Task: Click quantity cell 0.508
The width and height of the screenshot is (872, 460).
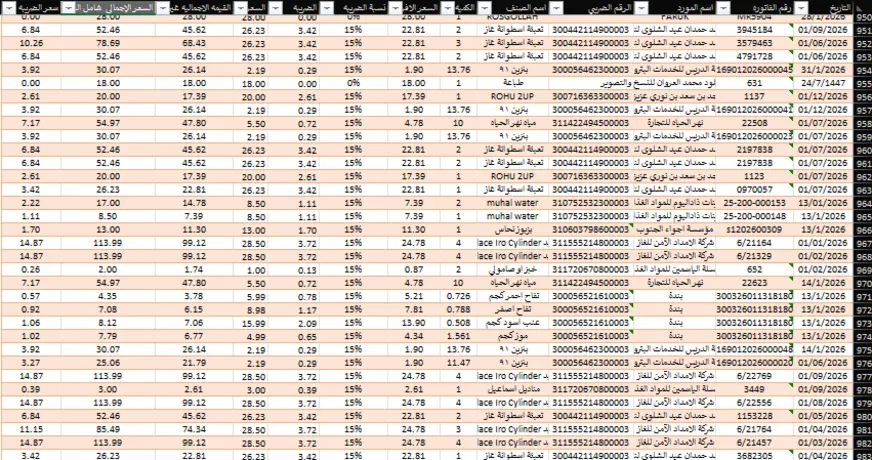Action: tap(459, 323)
